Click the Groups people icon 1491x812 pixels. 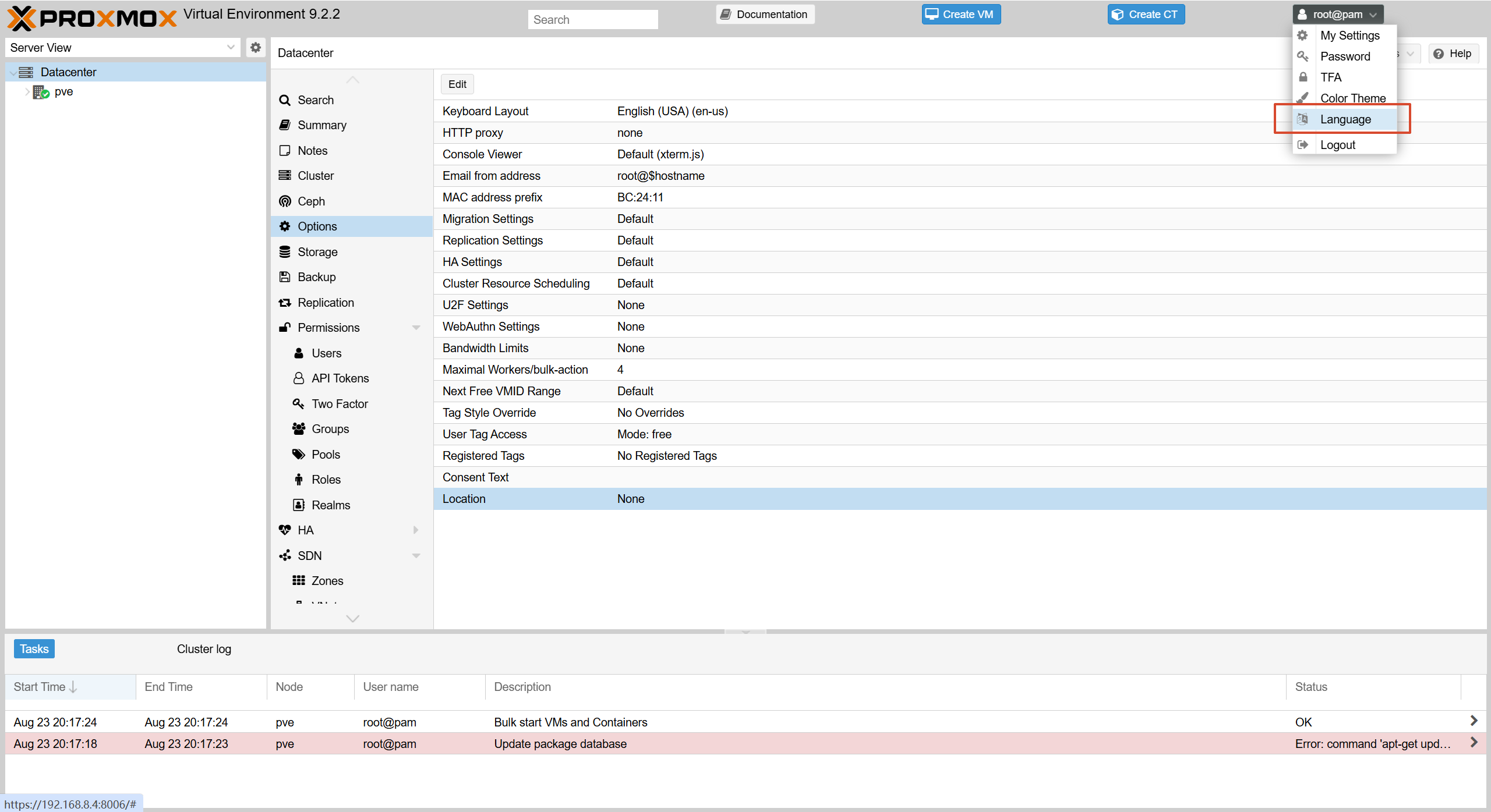coord(299,429)
